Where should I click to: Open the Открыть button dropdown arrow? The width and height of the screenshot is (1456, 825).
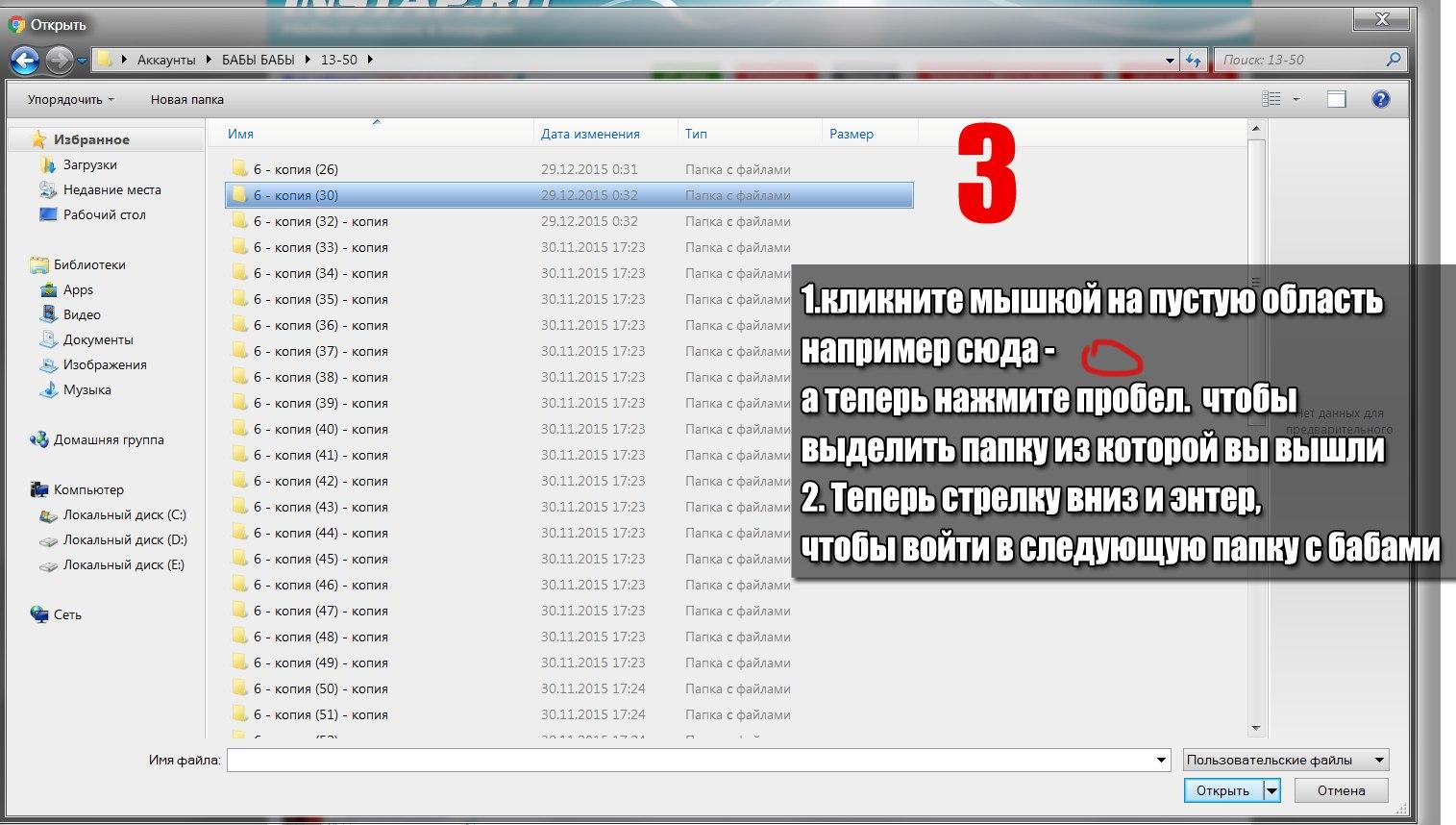[1271, 790]
